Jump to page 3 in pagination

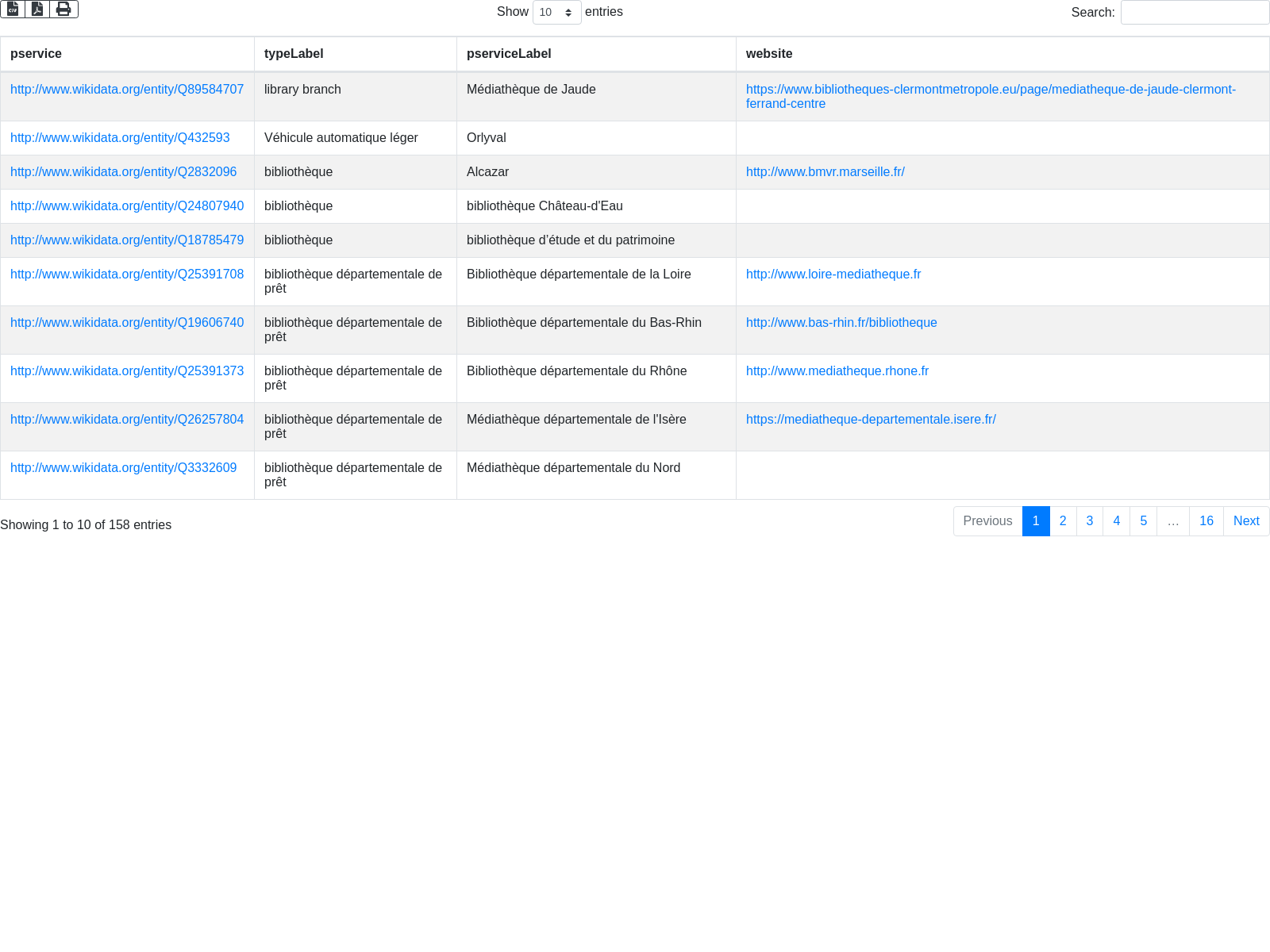1089,521
